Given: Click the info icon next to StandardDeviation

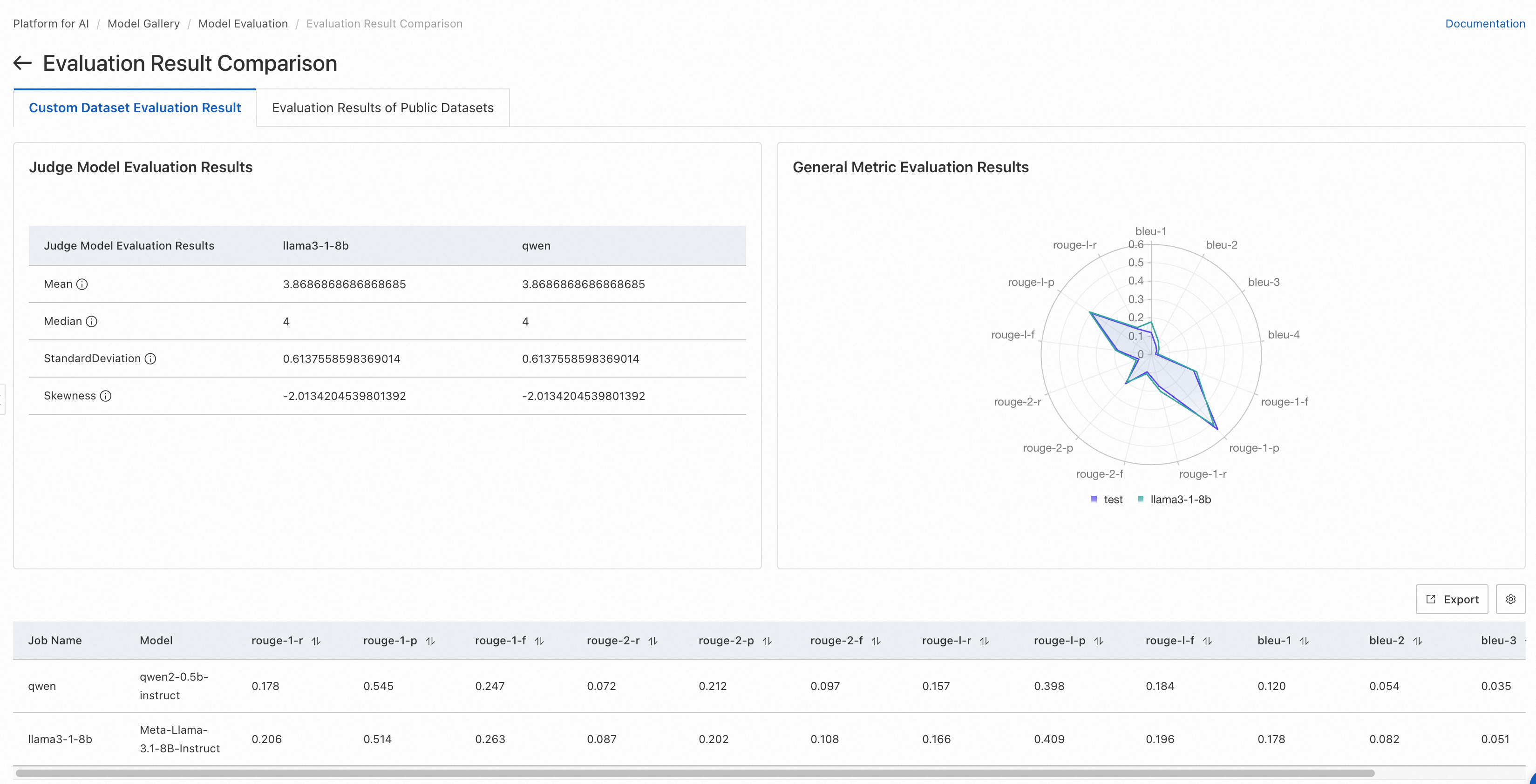Looking at the screenshot, I should click(x=151, y=358).
